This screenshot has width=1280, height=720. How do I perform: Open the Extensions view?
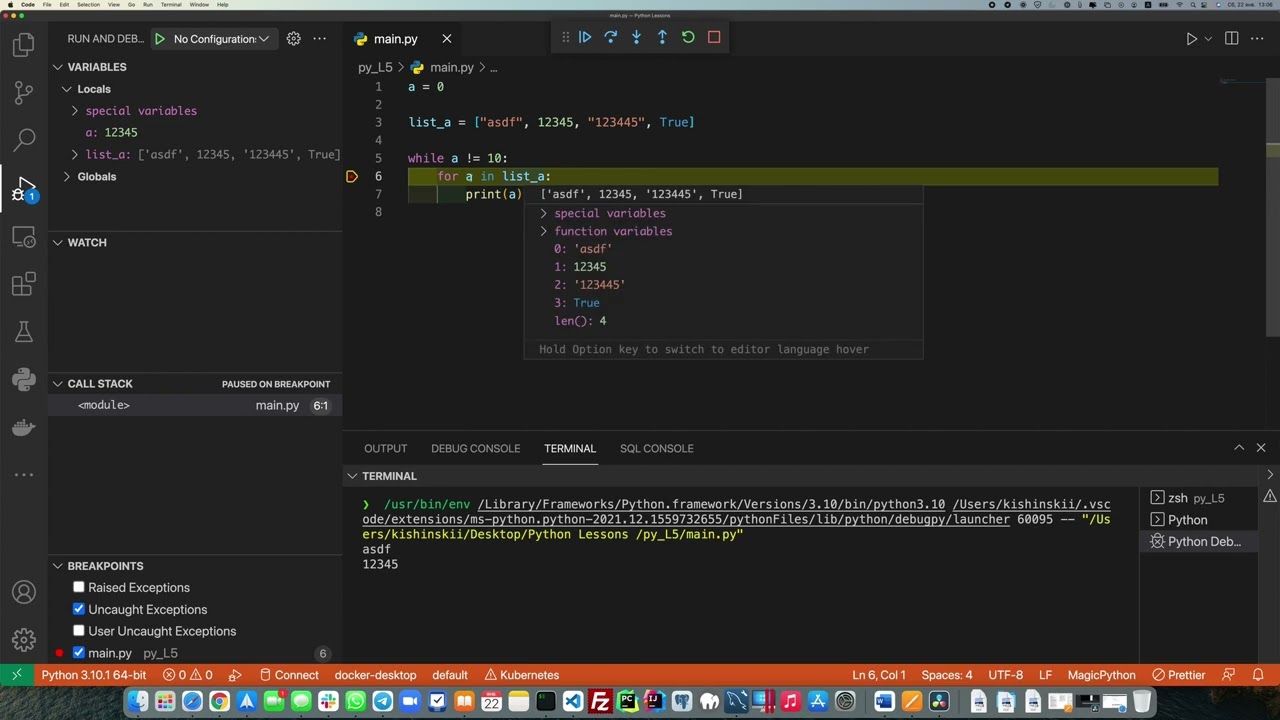(24, 285)
